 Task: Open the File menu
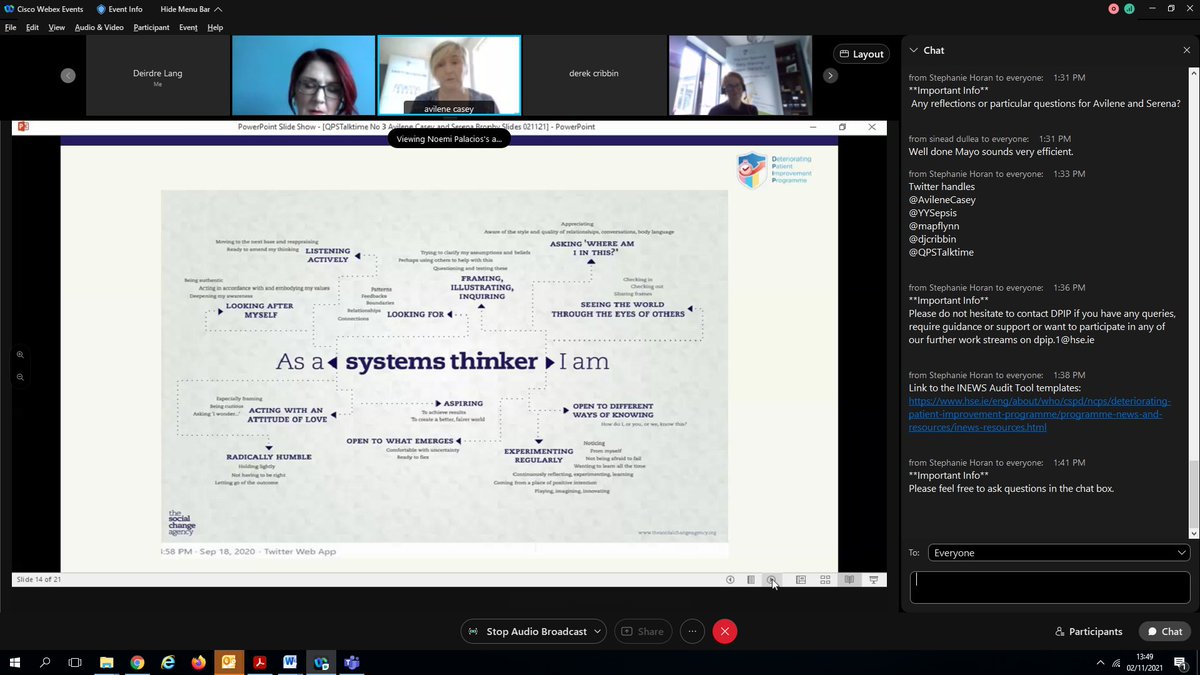coord(10,27)
